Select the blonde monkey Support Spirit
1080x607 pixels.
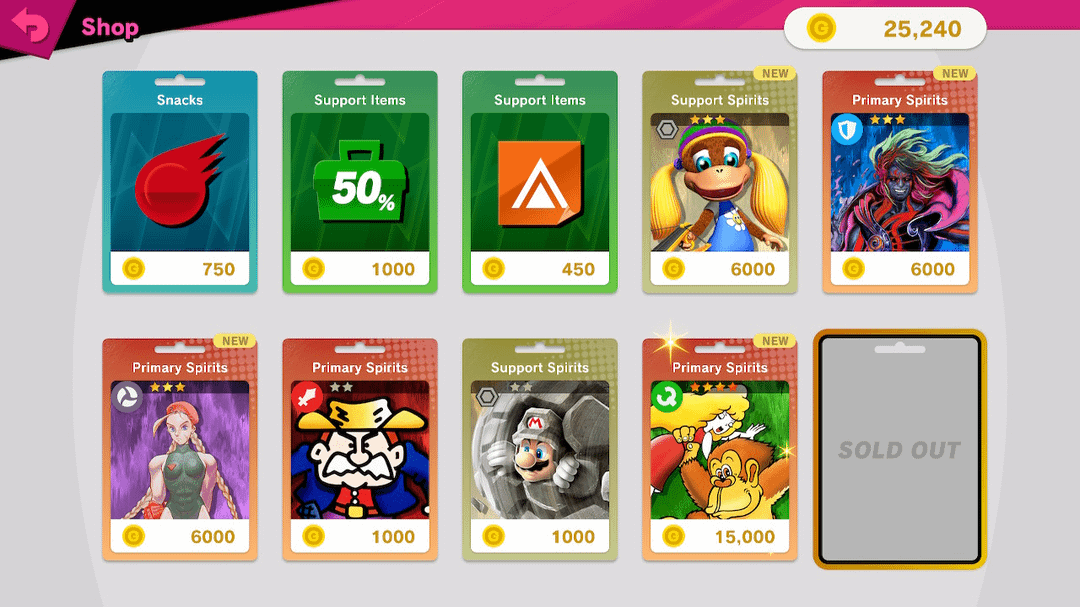[720, 182]
